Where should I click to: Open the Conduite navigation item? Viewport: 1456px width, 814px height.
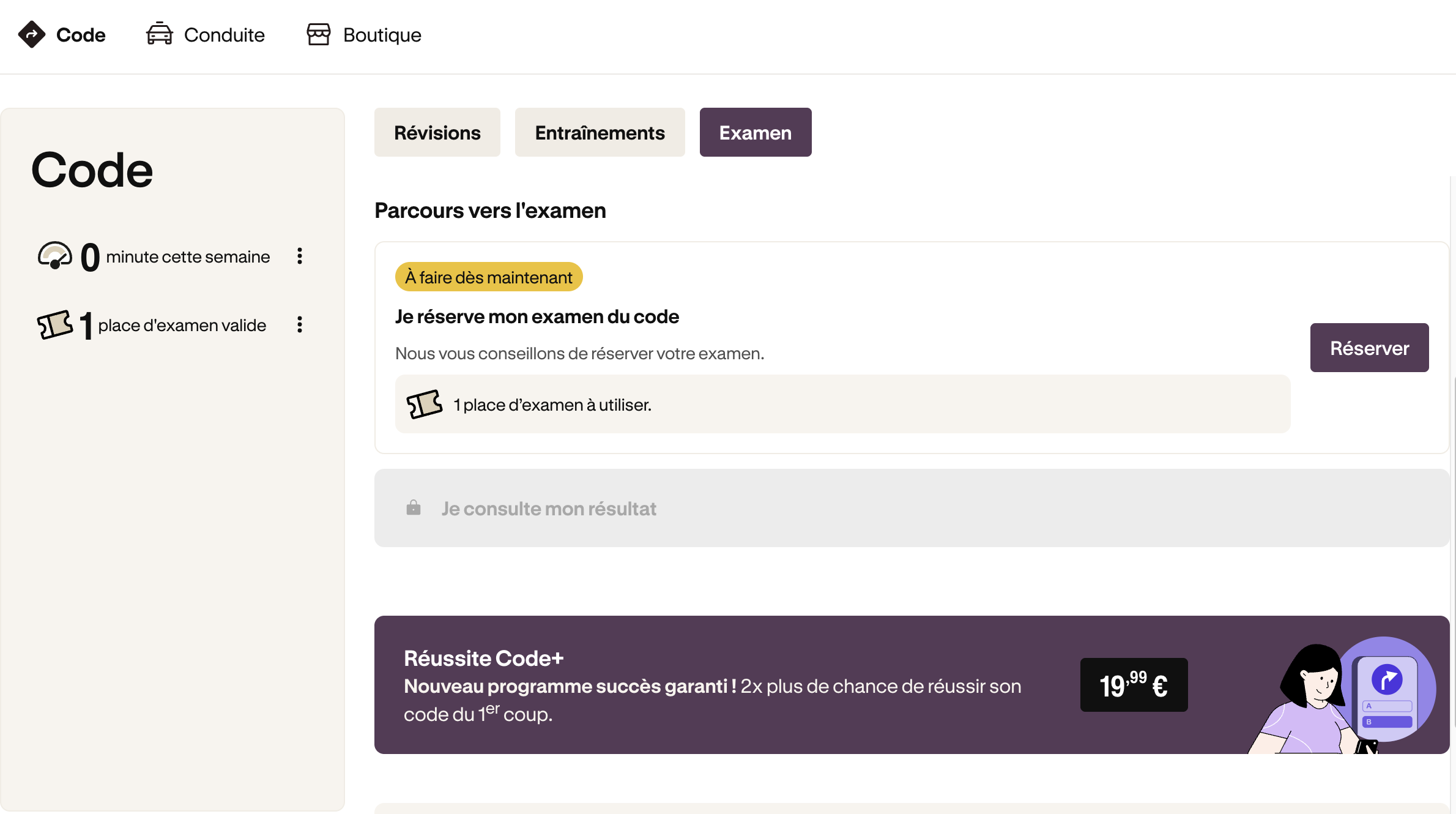(224, 35)
